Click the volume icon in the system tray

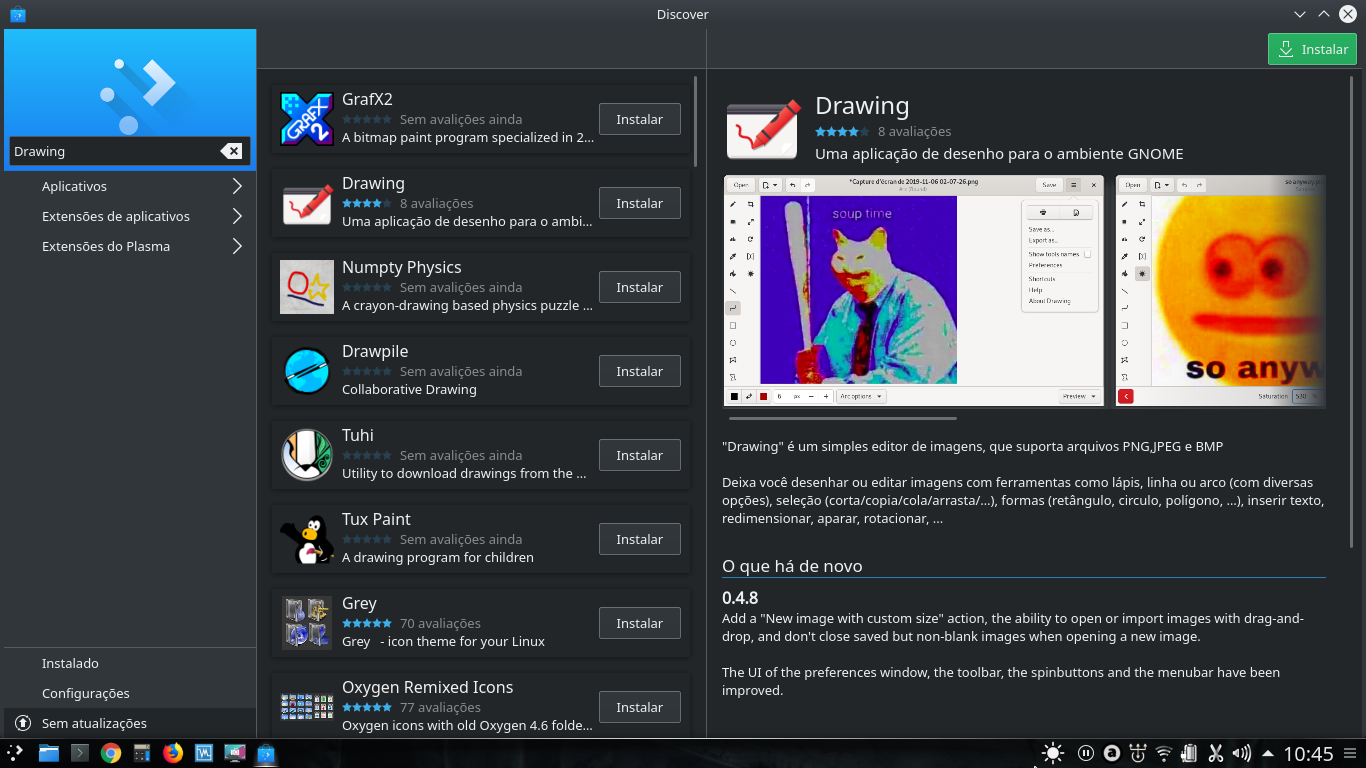point(1240,753)
